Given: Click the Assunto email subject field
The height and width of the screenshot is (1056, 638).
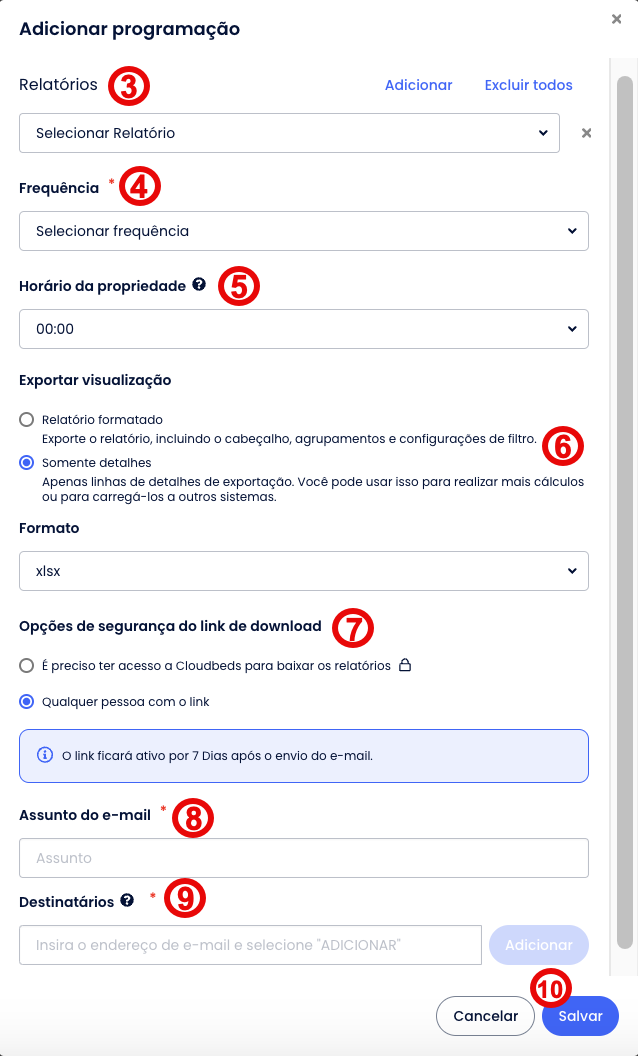Looking at the screenshot, I should coord(304,858).
